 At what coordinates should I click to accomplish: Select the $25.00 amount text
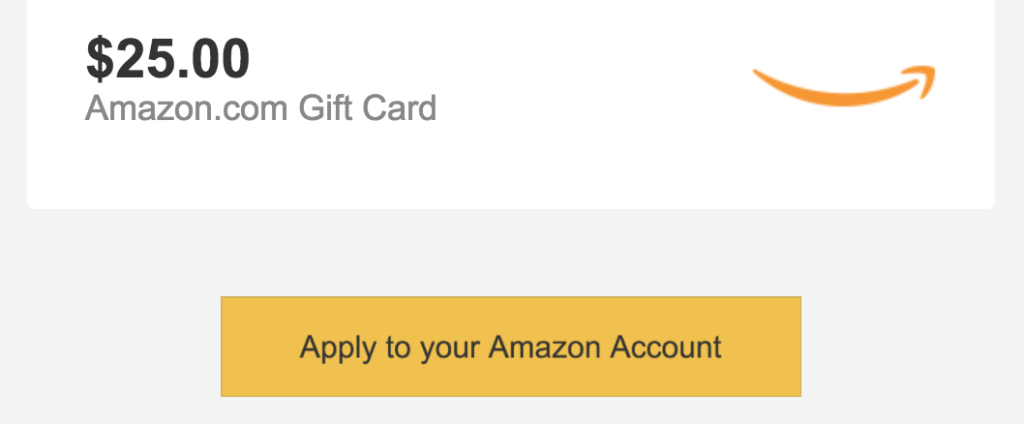tap(168, 59)
